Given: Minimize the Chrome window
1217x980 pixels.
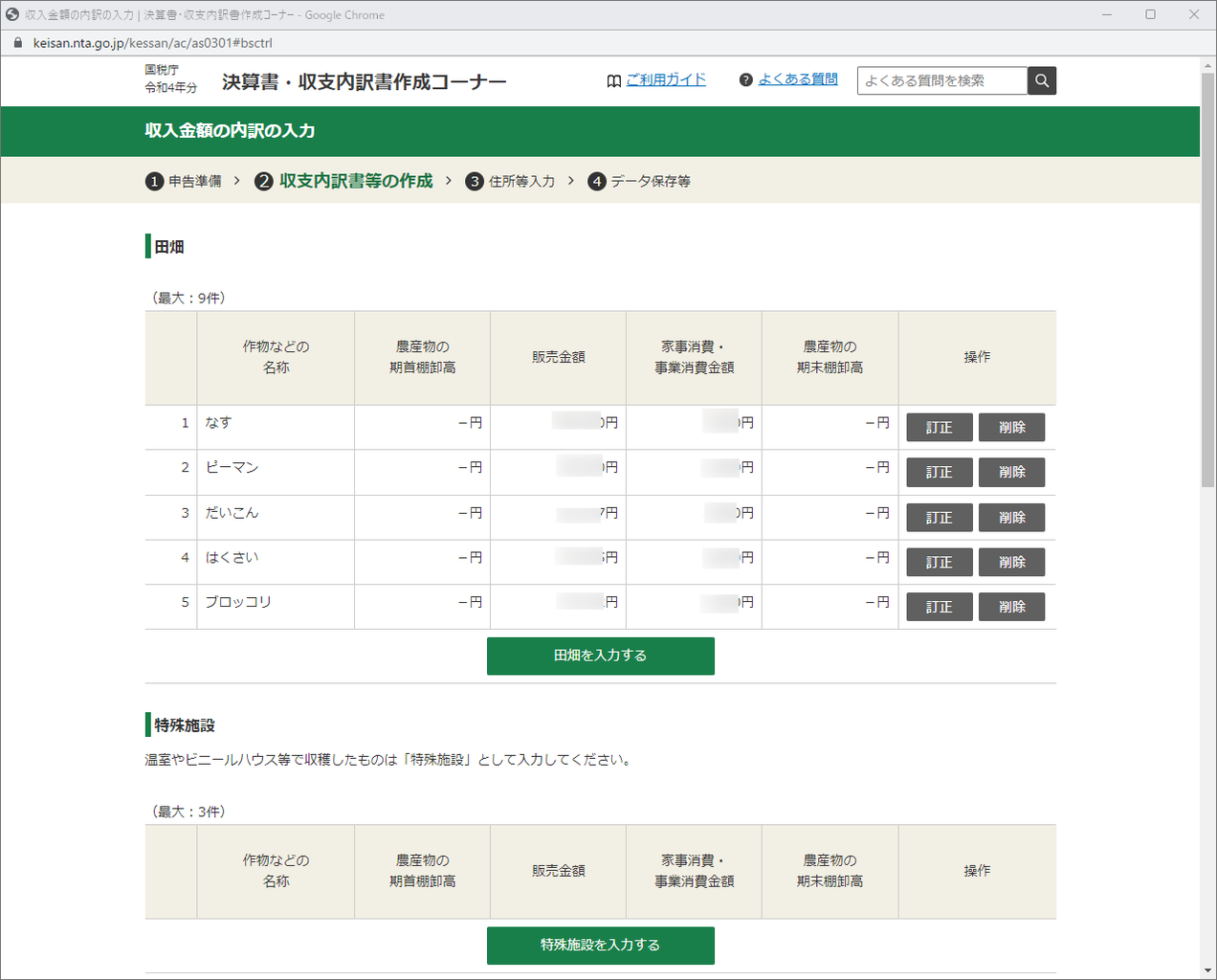Looking at the screenshot, I should click(x=1107, y=14).
